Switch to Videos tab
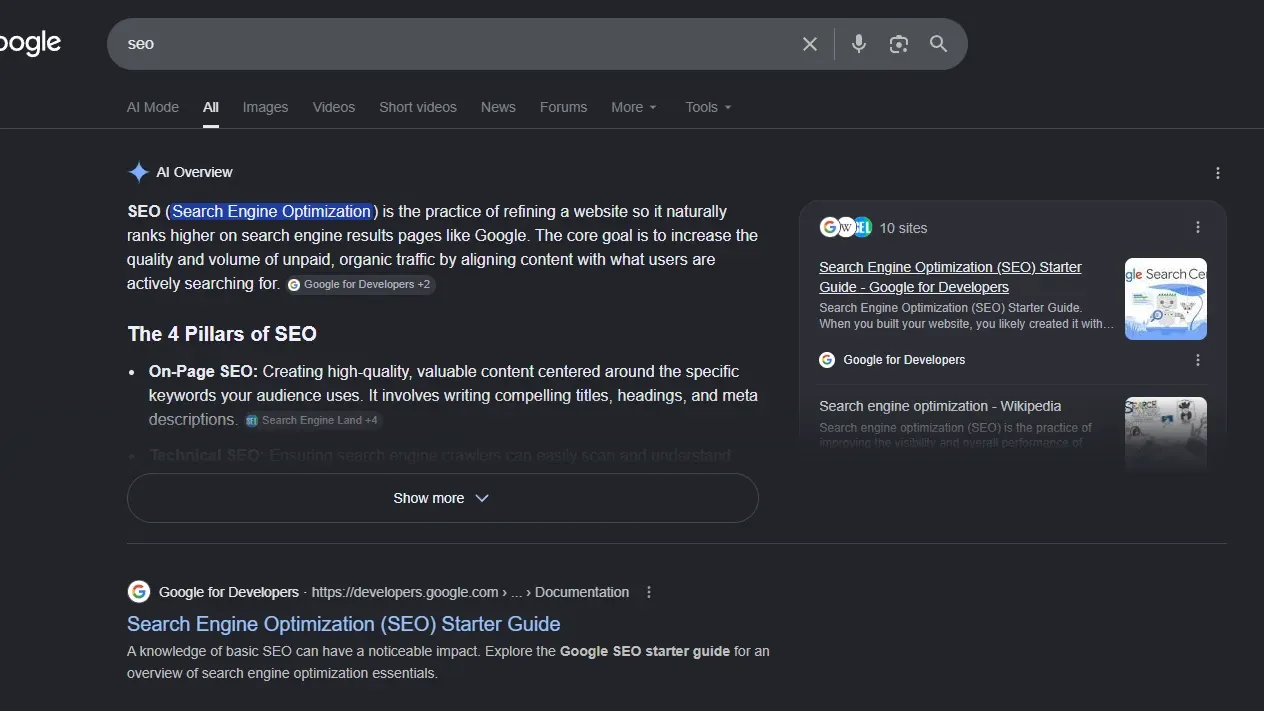This screenshot has height=711, width=1264. point(334,107)
